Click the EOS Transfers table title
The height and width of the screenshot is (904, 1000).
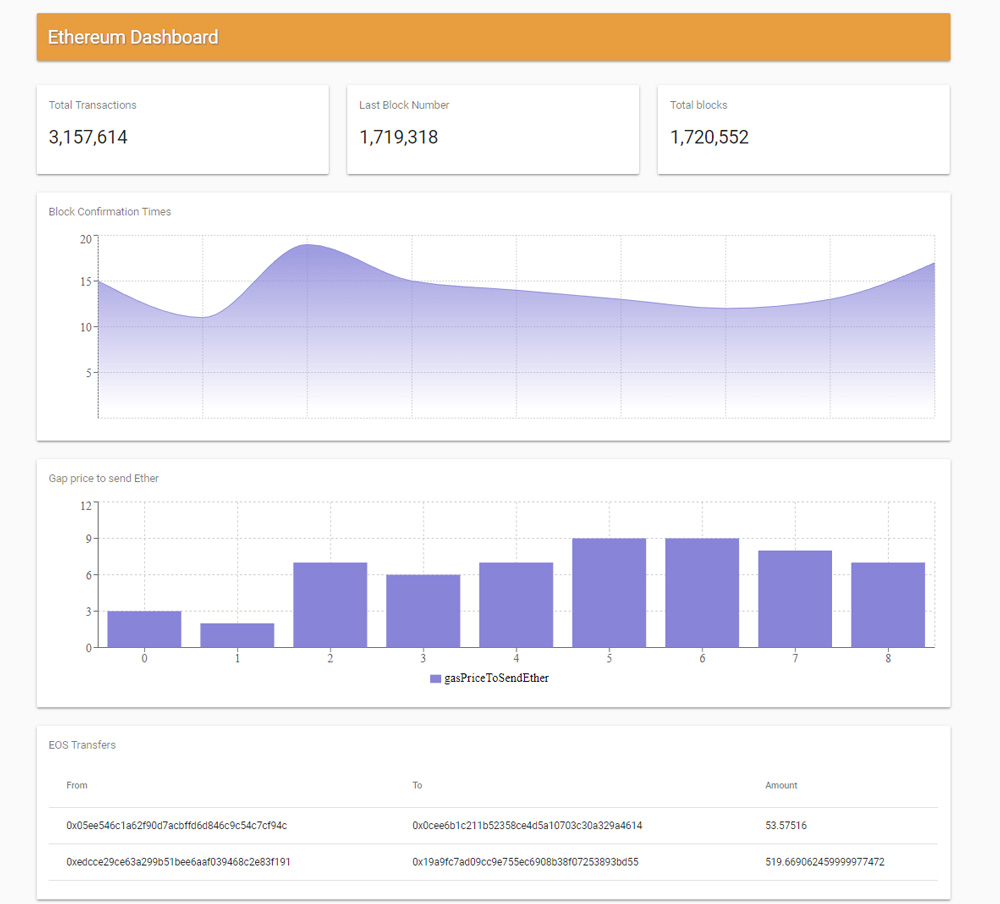(x=82, y=745)
